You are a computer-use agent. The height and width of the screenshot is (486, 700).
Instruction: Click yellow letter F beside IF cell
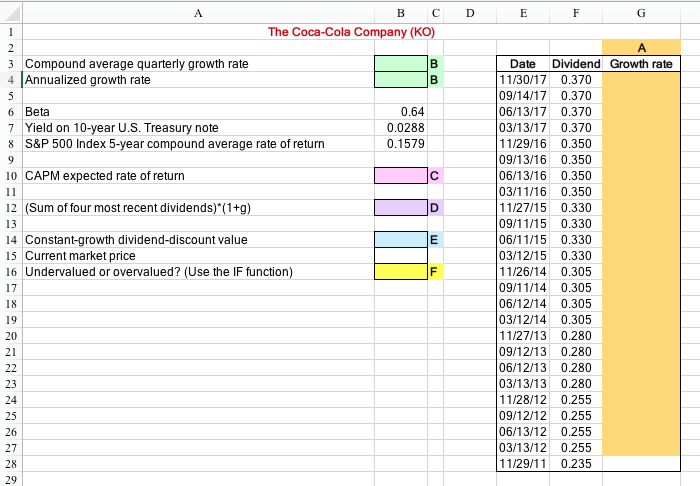point(433,272)
